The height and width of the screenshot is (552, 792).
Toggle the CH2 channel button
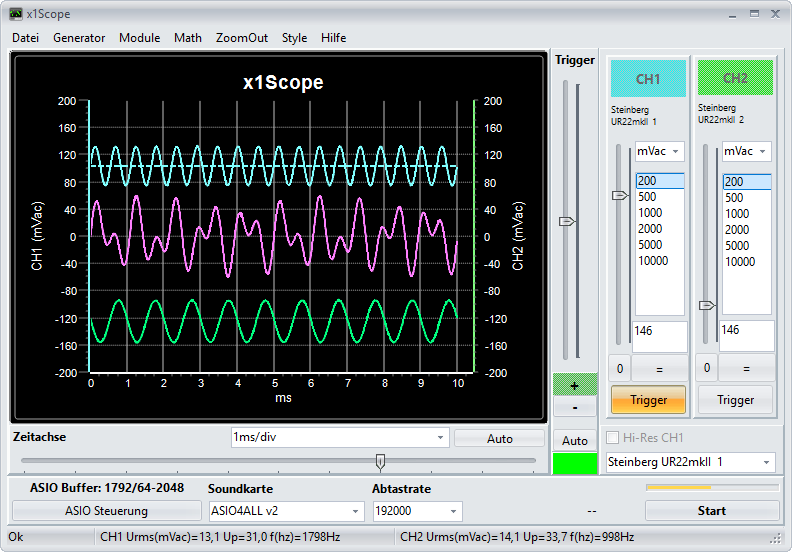735,78
